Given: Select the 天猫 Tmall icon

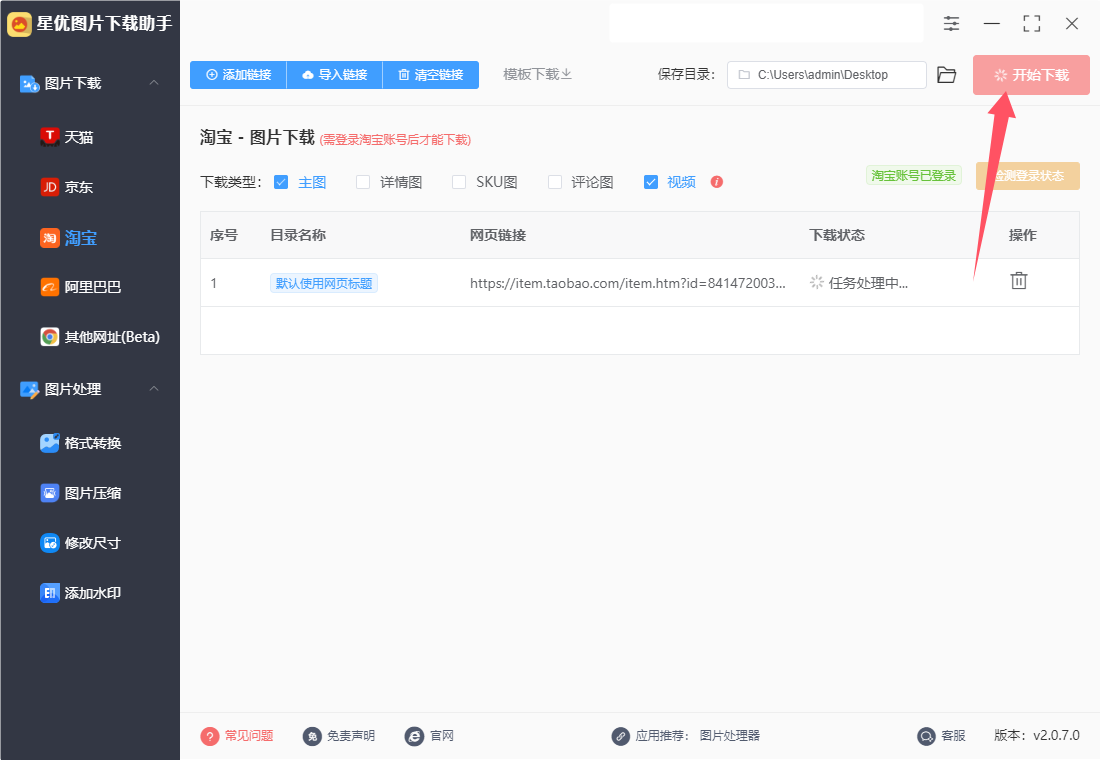Looking at the screenshot, I should click(50, 137).
